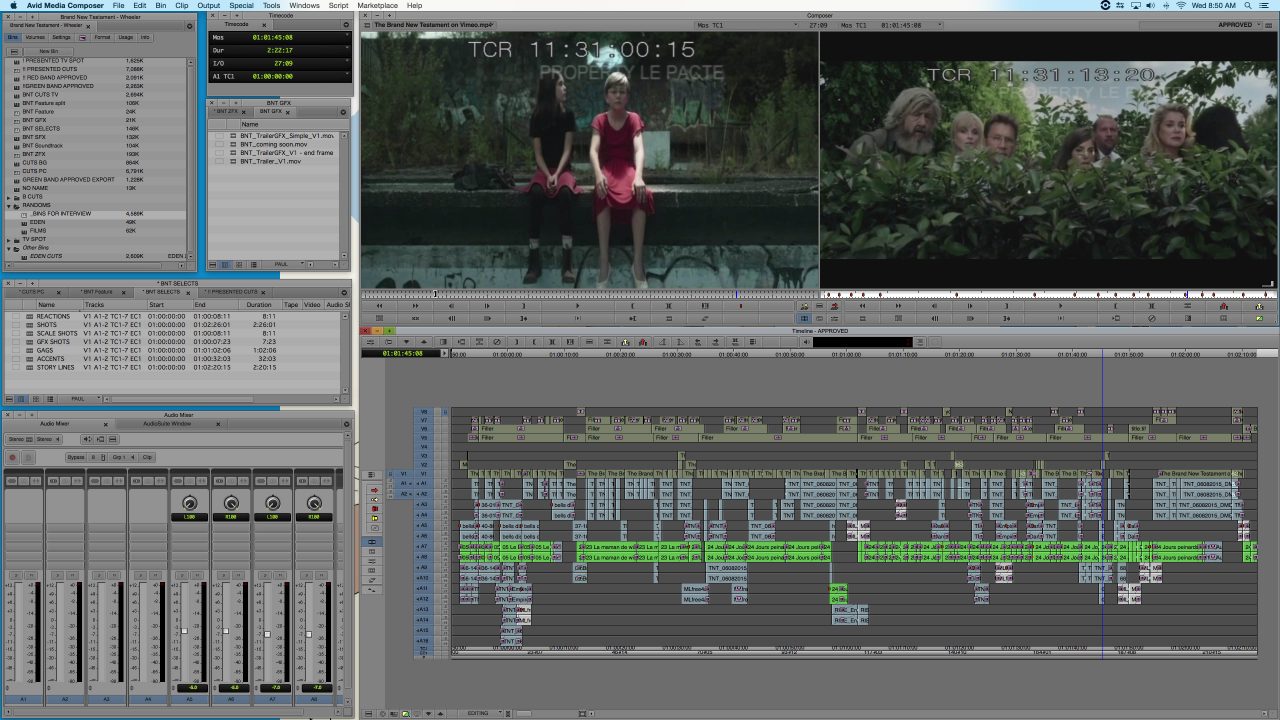Switch to the AudioSuite Window tab
The height and width of the screenshot is (720, 1280).
(167, 423)
